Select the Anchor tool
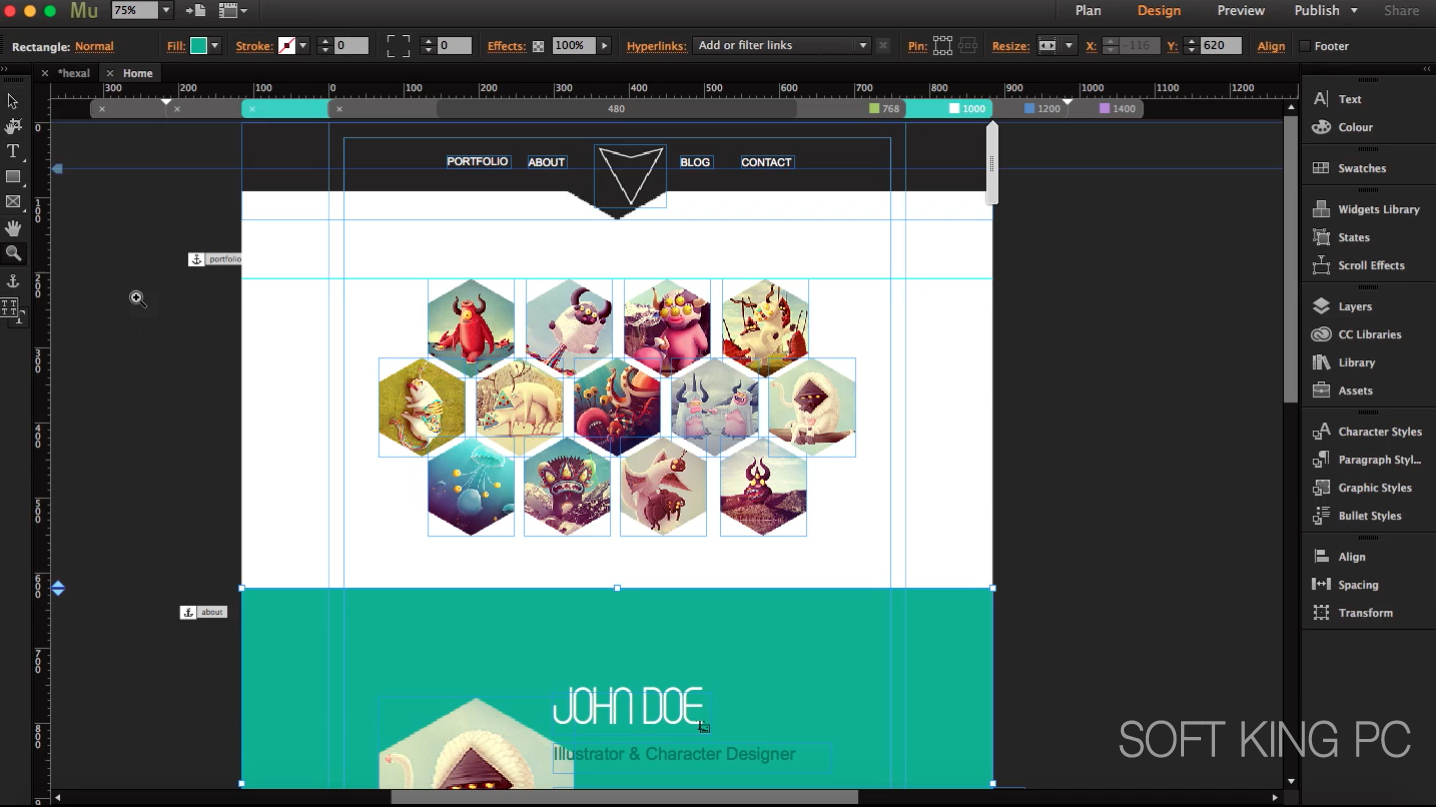This screenshot has width=1436, height=807. coord(13,281)
